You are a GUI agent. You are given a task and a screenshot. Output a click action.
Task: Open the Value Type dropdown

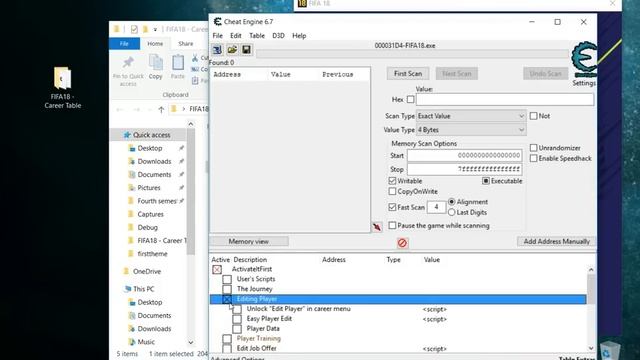coord(471,130)
